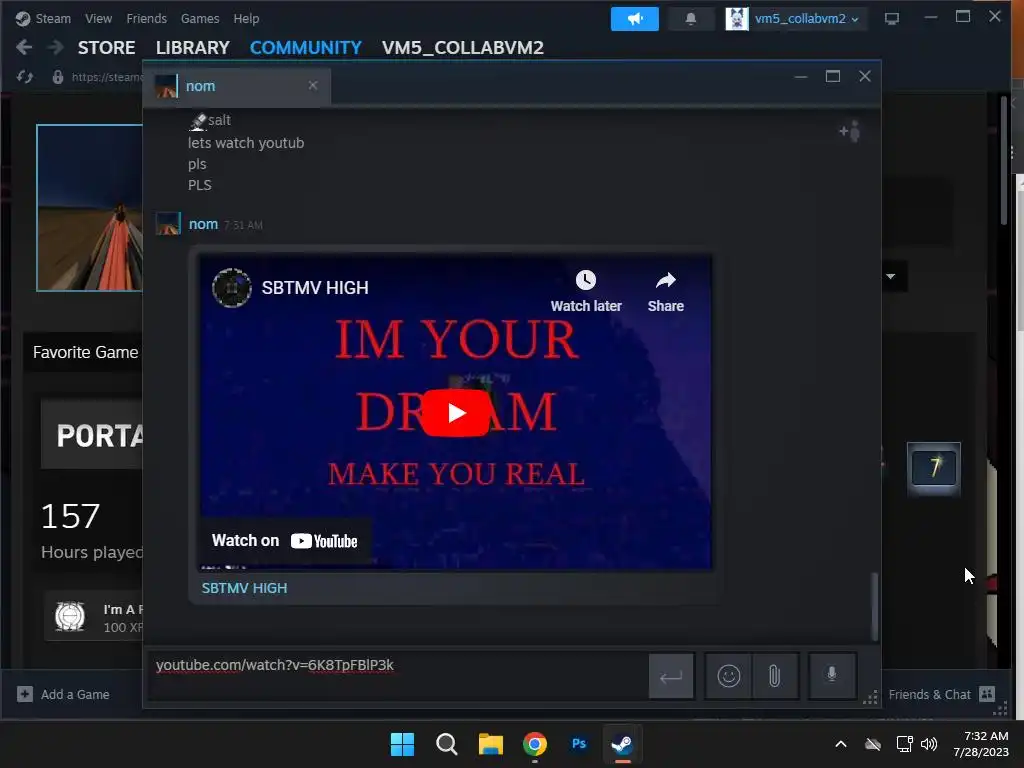Reload the page with refresh icon
This screenshot has height=768, width=1024.
click(x=25, y=77)
